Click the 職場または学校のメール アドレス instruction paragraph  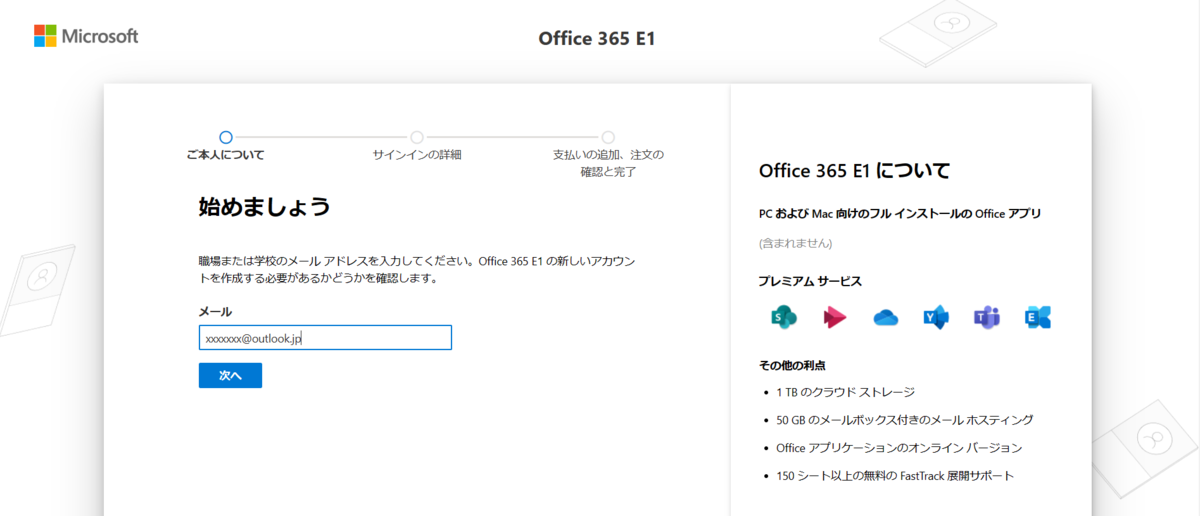[x=419, y=270]
